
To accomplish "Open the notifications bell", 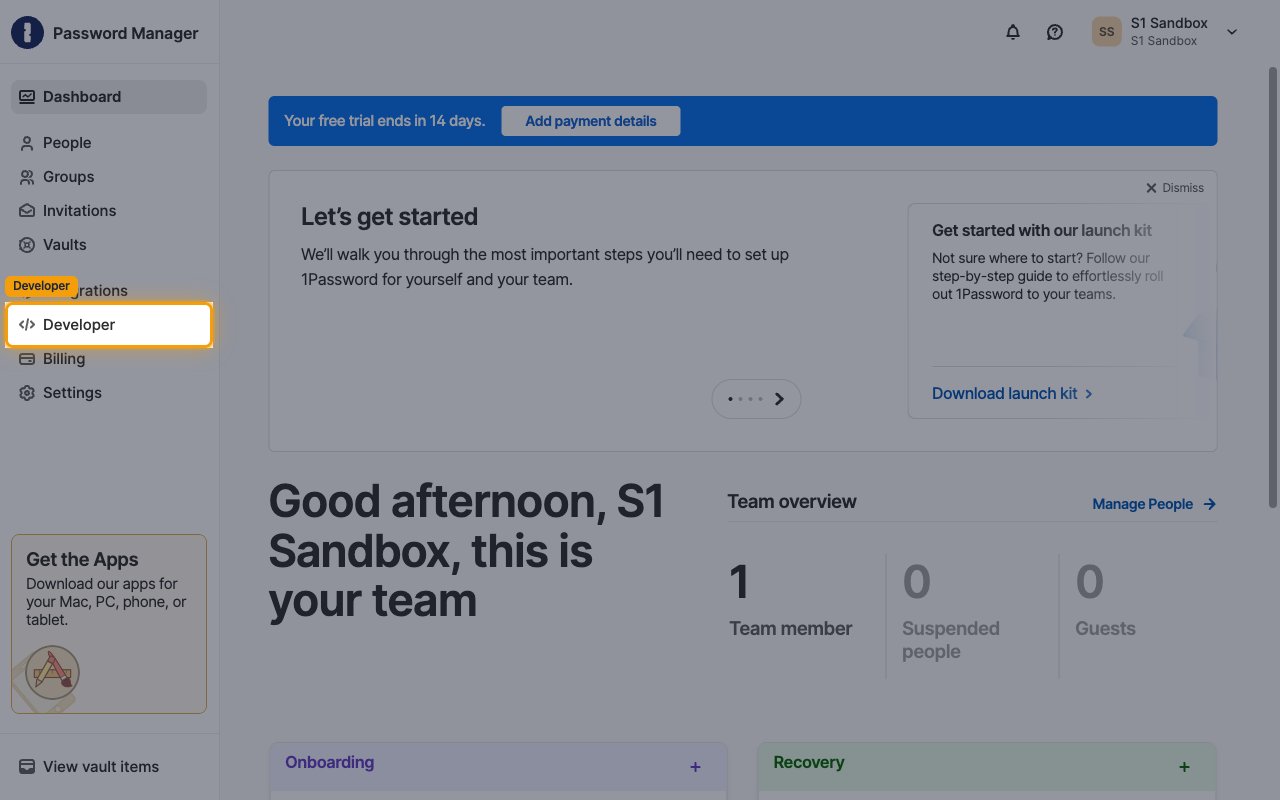I will tap(1013, 32).
